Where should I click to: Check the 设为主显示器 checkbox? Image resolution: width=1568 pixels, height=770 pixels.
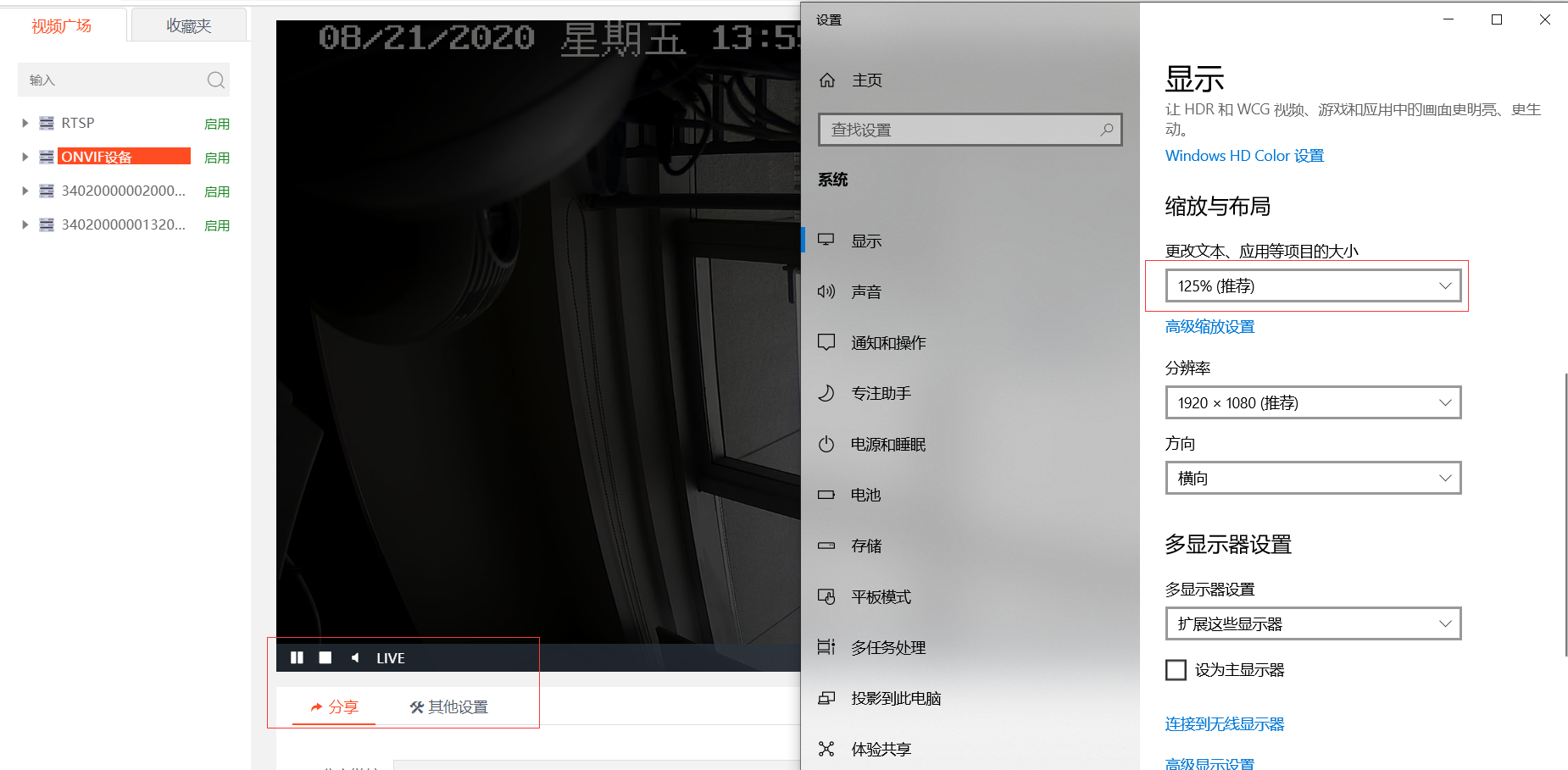(1176, 670)
